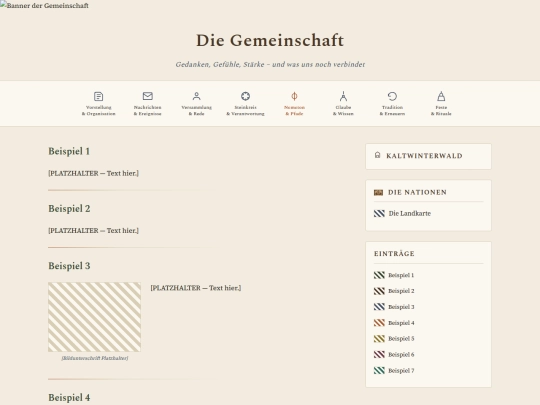Open the Versammlung person icon in navigation
540x405 pixels.
click(x=196, y=96)
